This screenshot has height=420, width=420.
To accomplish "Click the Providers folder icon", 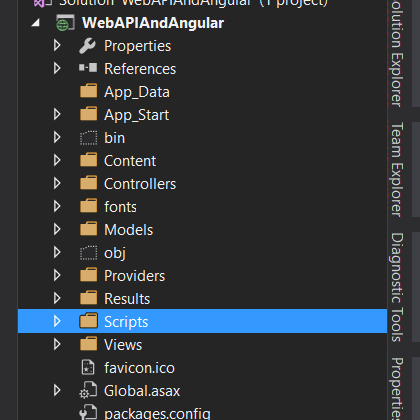I will pyautogui.click(x=89, y=275).
